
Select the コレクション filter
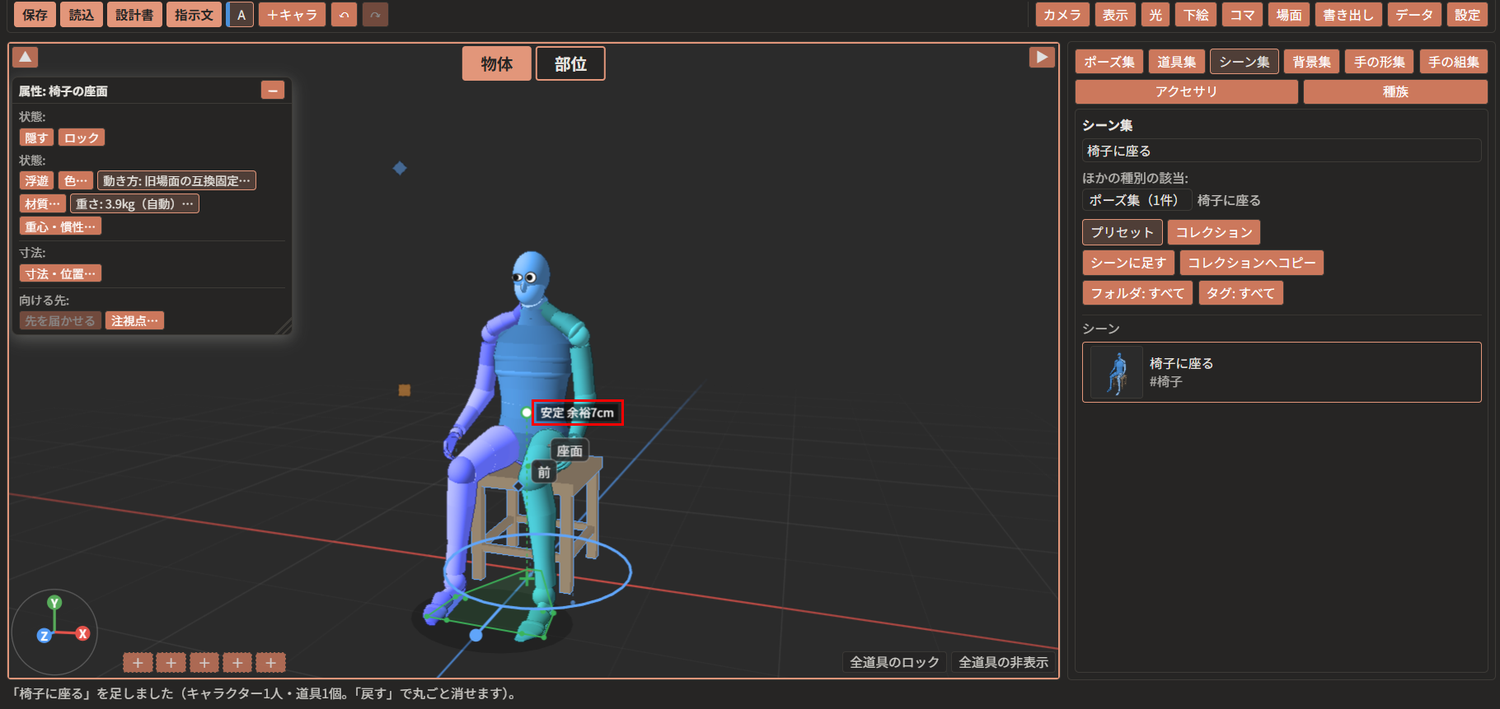click(x=1214, y=232)
